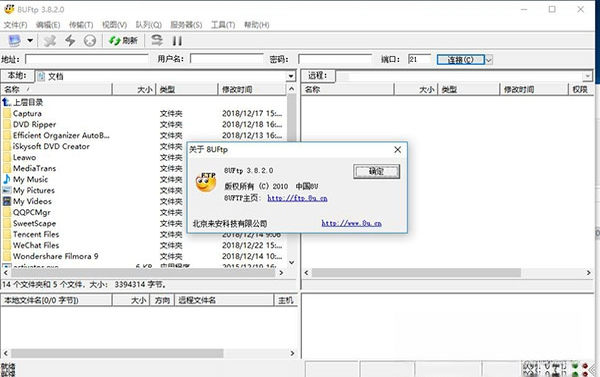Select the WeChat Files folder
600x377 pixels.
(x=31, y=245)
